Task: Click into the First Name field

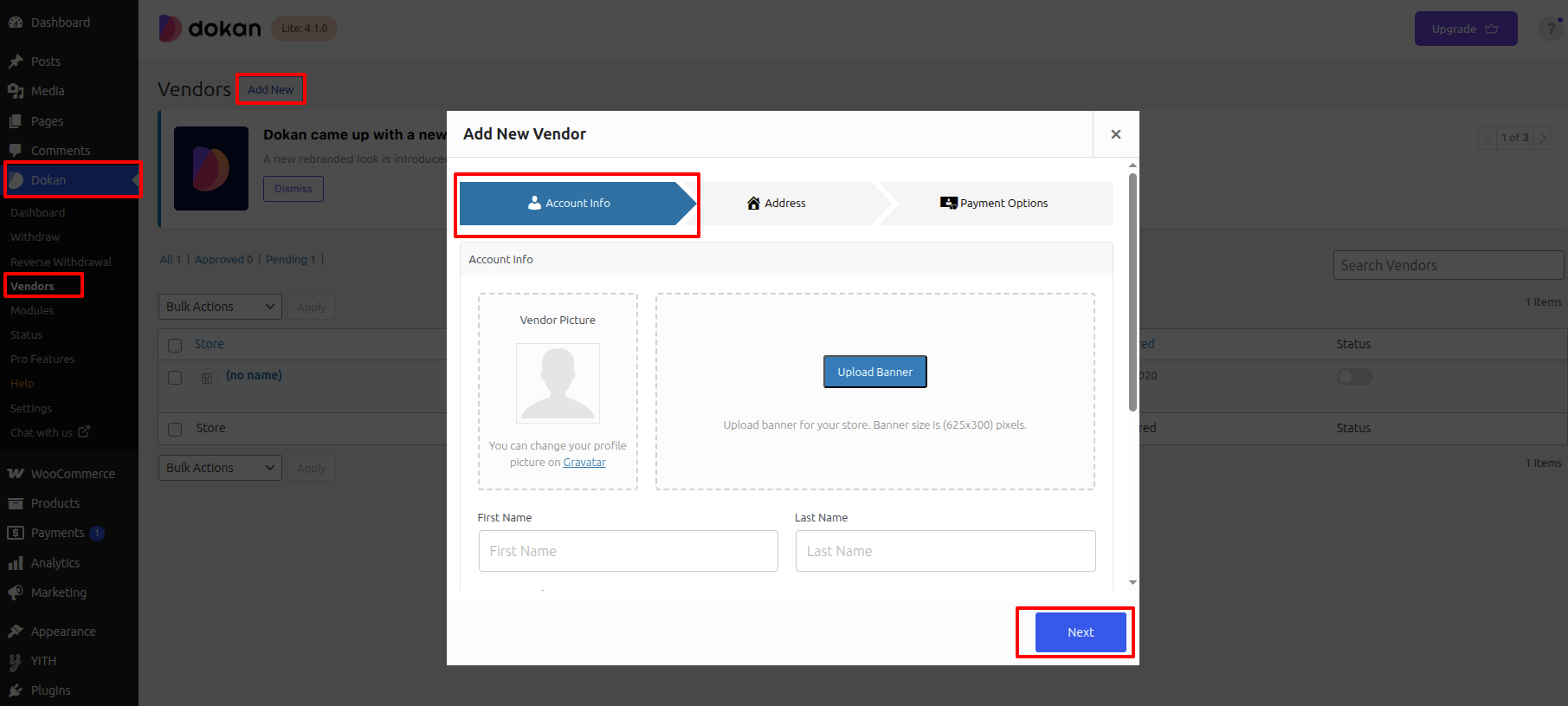Action: click(x=628, y=551)
